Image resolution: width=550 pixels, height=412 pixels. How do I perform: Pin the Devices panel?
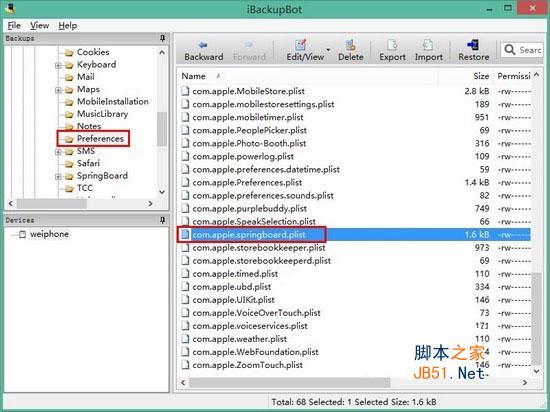162,220
